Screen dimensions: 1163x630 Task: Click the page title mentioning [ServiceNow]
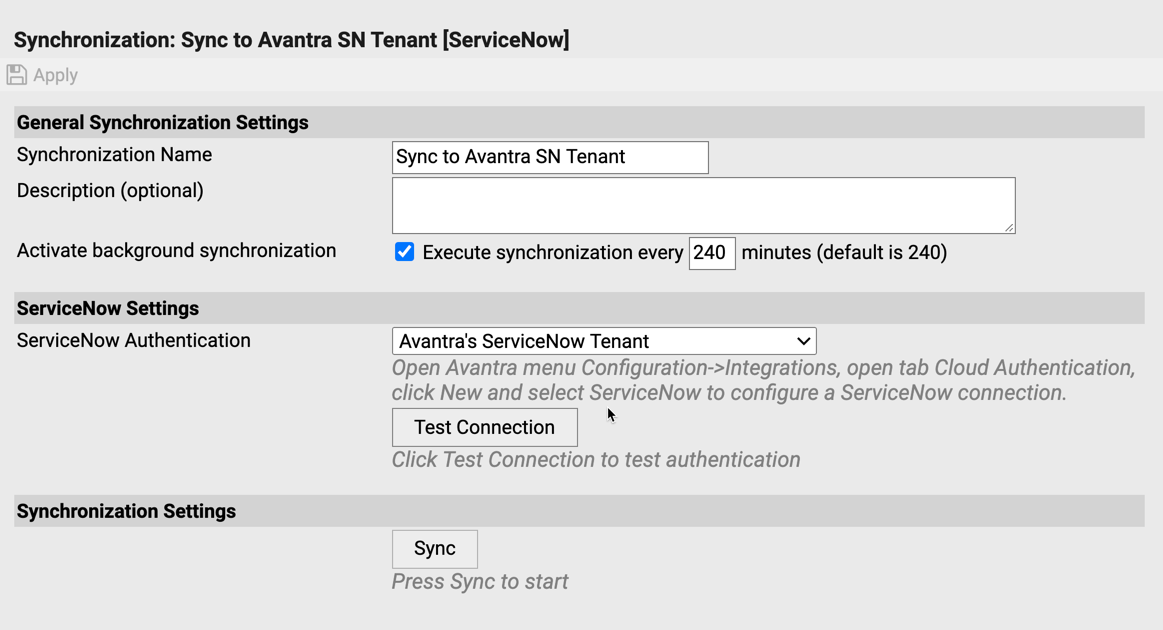(291, 40)
